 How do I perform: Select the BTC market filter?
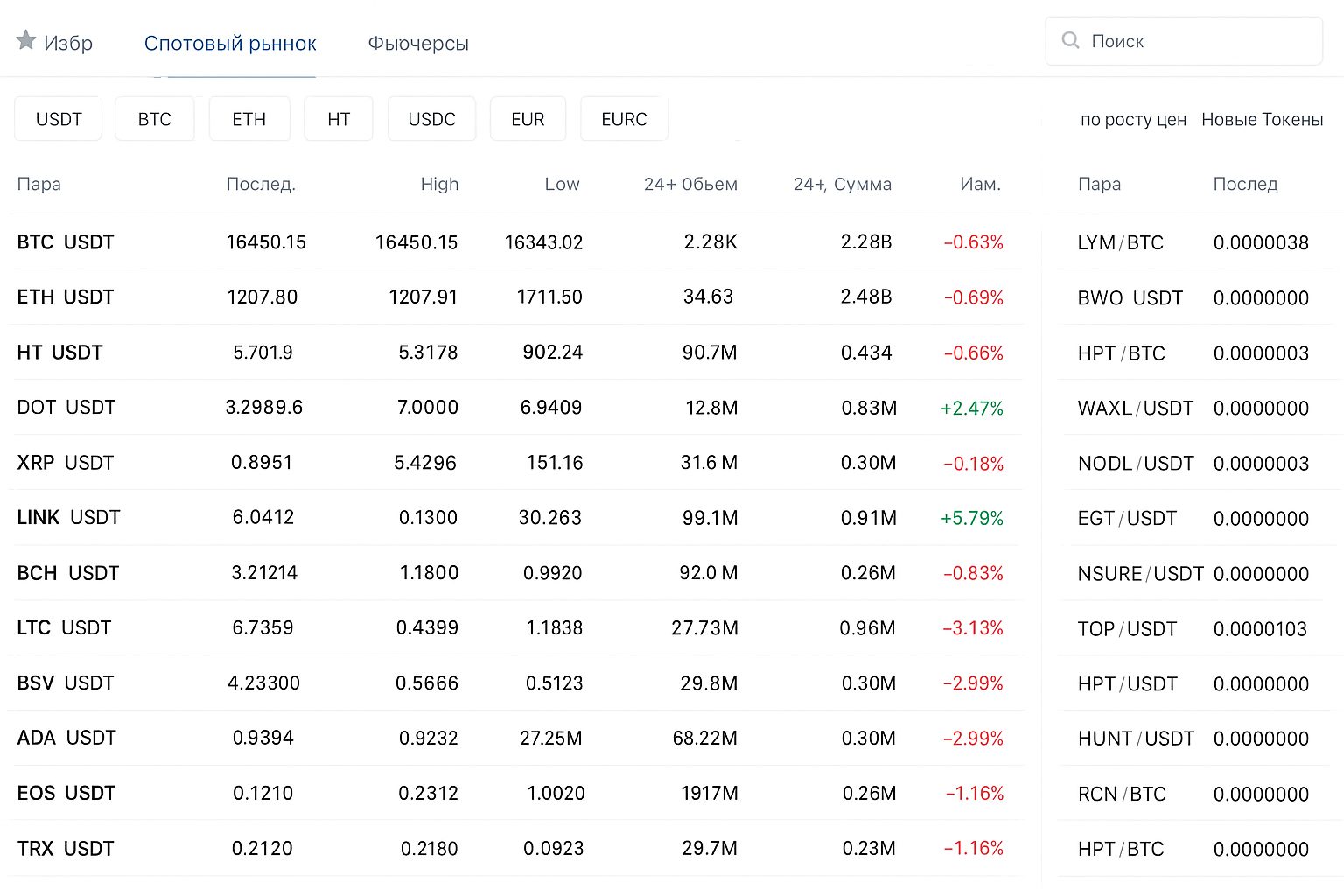pyautogui.click(x=155, y=119)
